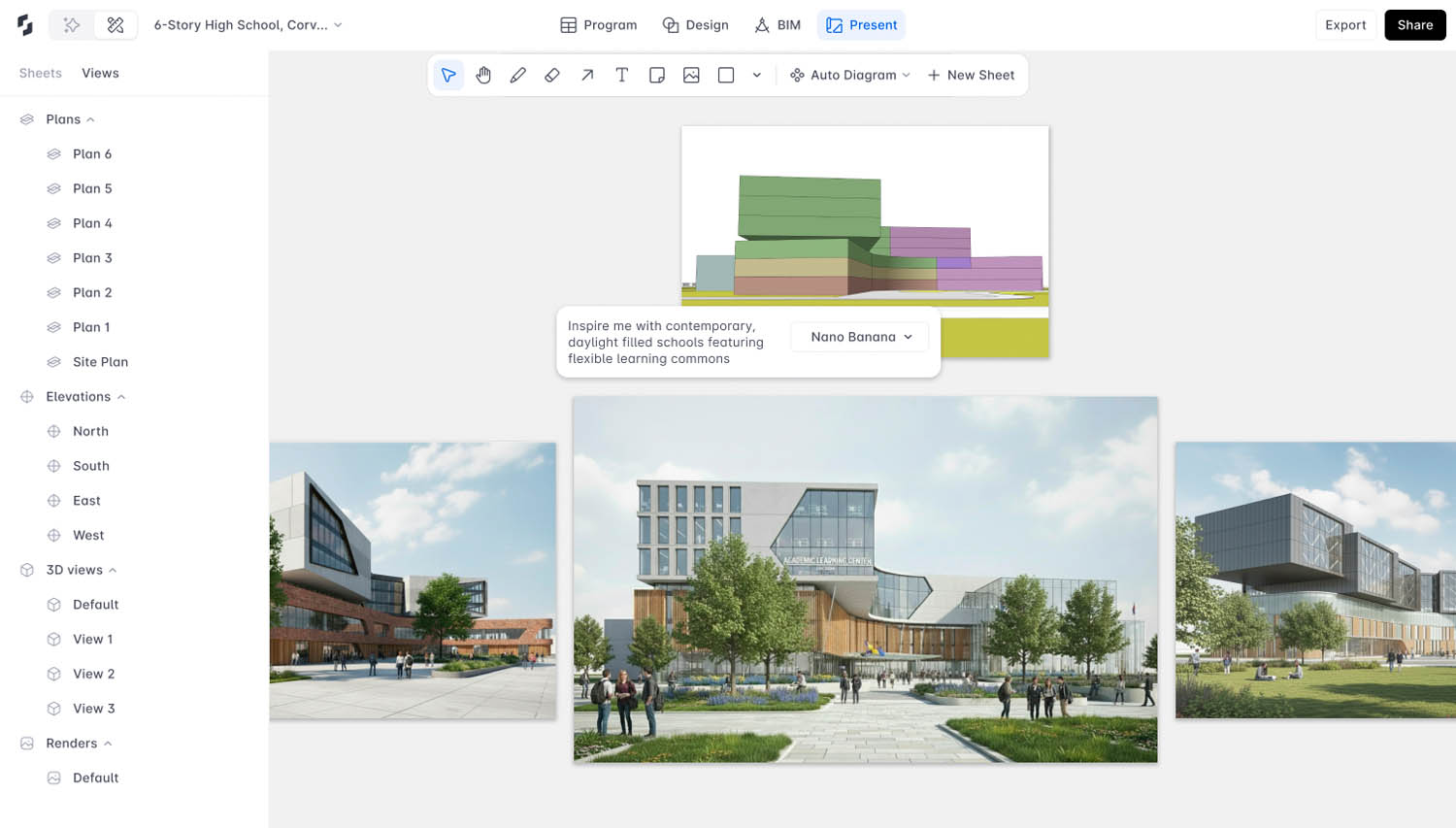Switch to the BIM tab
The width and height of the screenshot is (1456, 828).
[778, 25]
